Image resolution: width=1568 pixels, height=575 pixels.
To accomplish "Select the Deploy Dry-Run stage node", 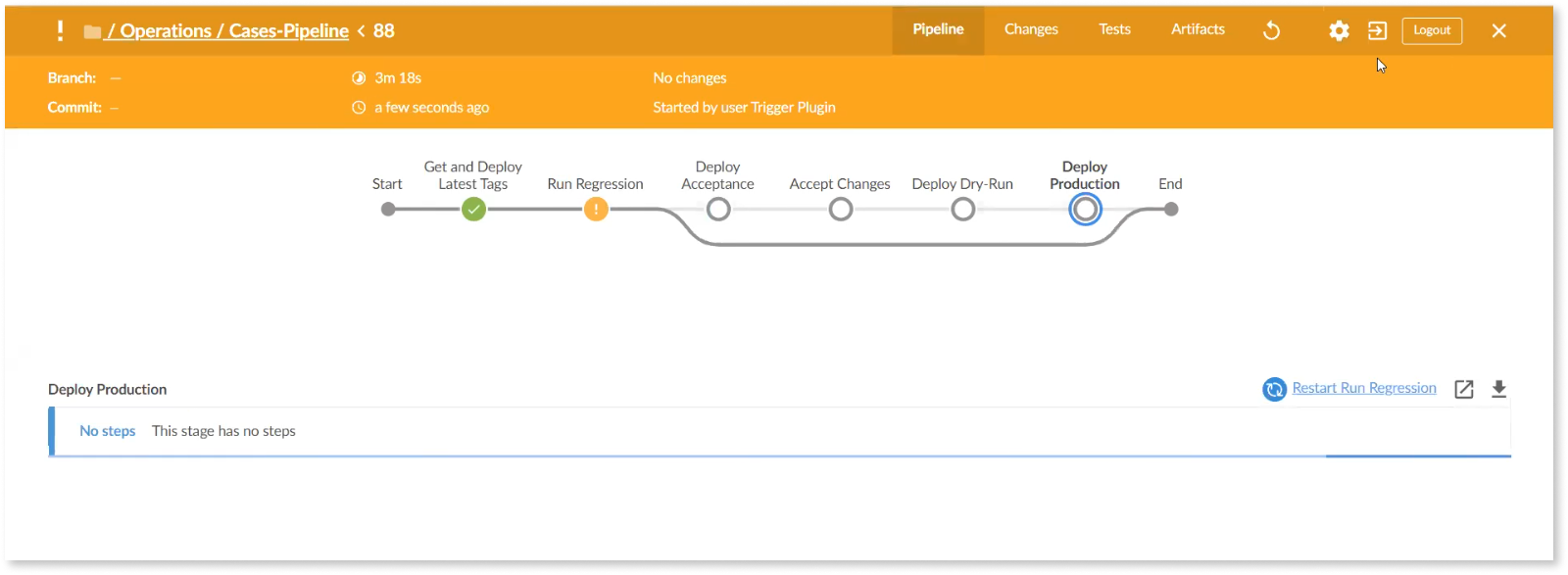I will click(x=963, y=210).
